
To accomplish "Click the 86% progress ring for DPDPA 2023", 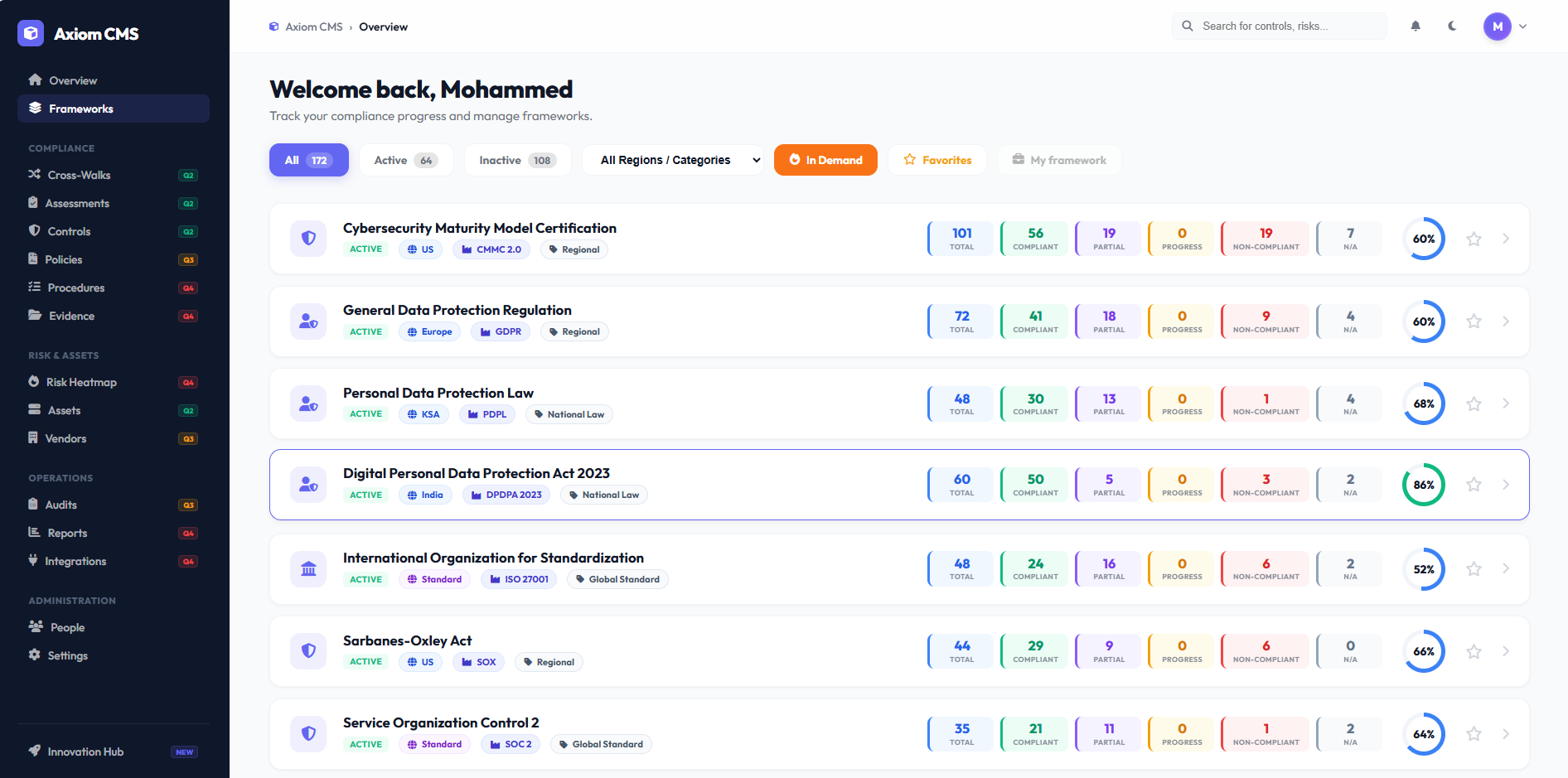I will click(x=1423, y=486).
